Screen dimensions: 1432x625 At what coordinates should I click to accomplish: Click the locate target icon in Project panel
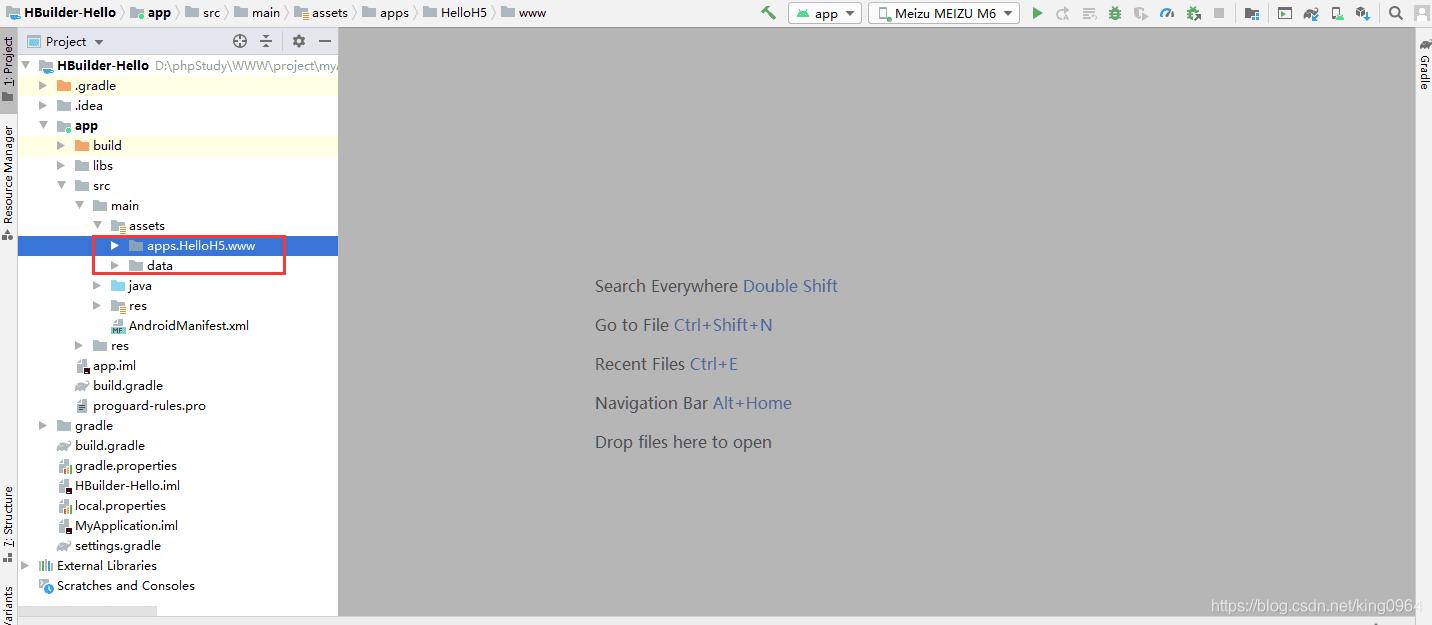[x=240, y=41]
